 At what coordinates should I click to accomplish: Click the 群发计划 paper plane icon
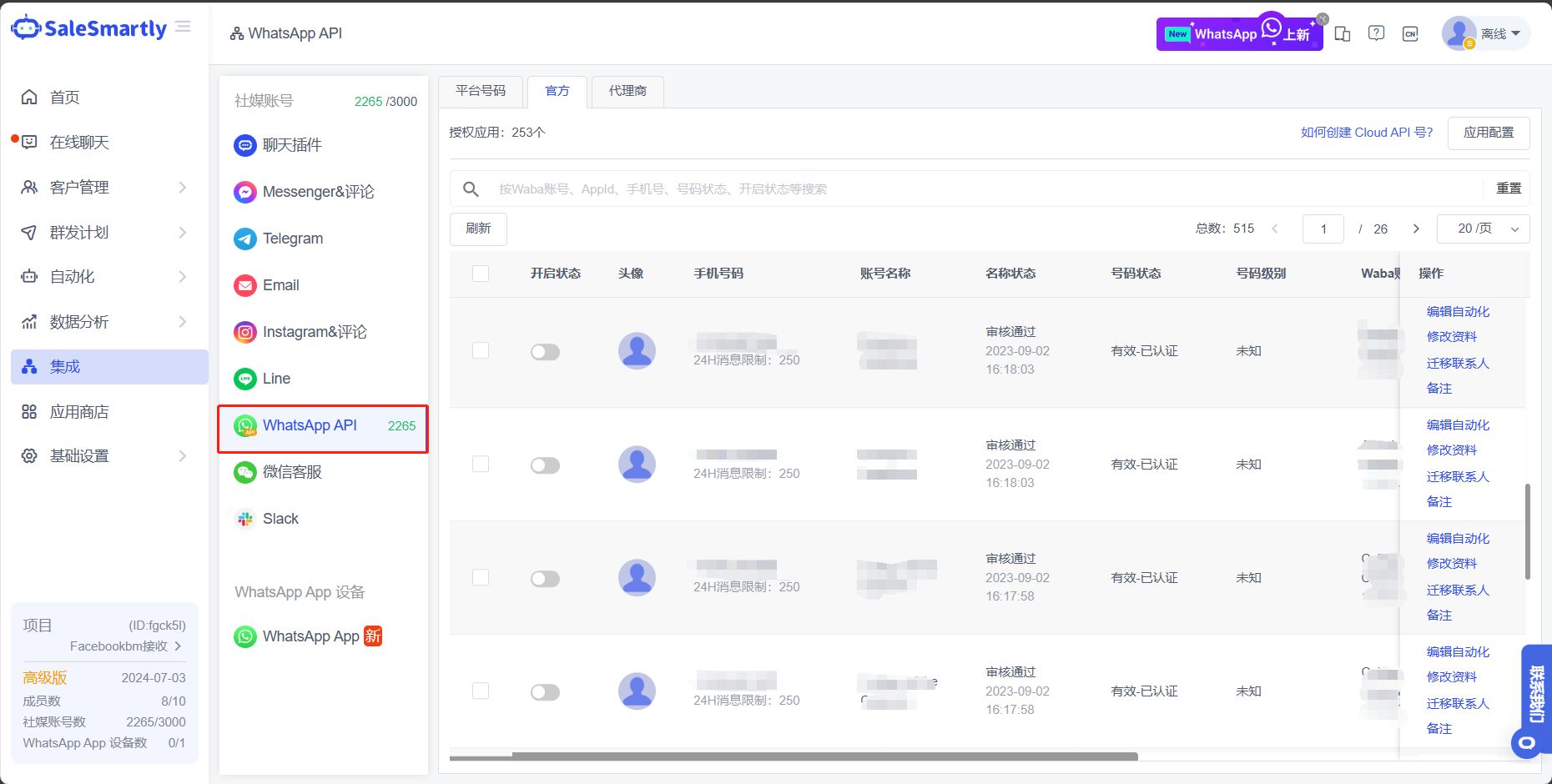(x=29, y=233)
